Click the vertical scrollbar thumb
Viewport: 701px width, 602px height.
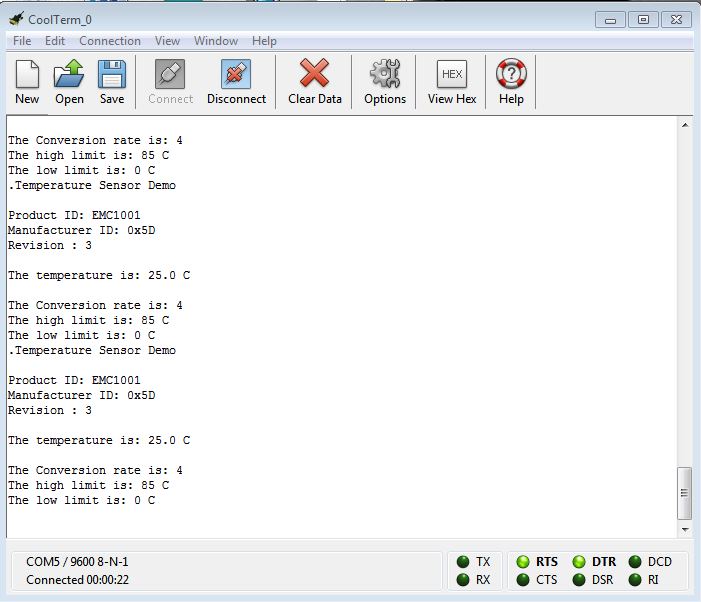pos(685,493)
